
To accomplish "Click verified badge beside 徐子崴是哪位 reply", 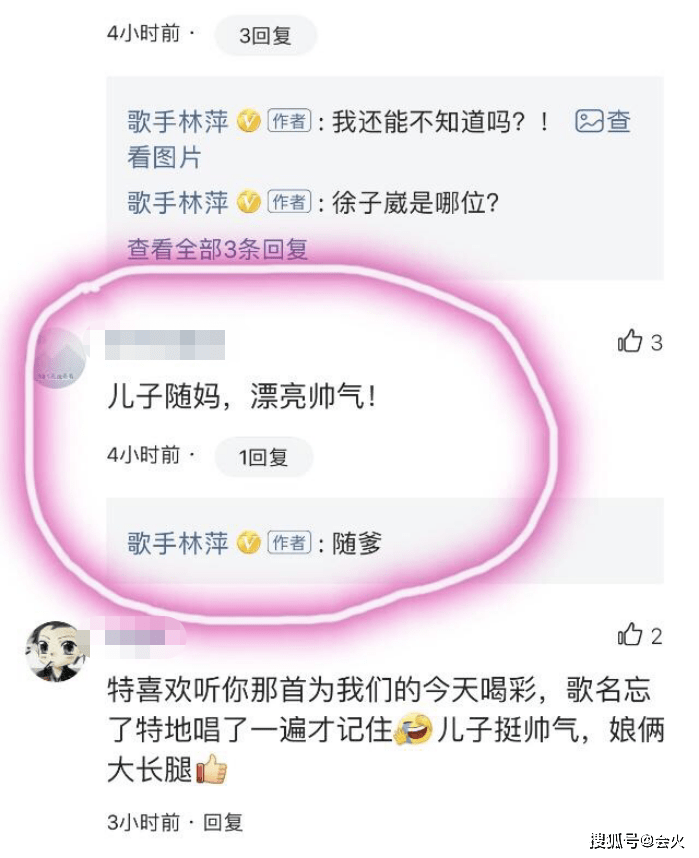I will [x=249, y=202].
